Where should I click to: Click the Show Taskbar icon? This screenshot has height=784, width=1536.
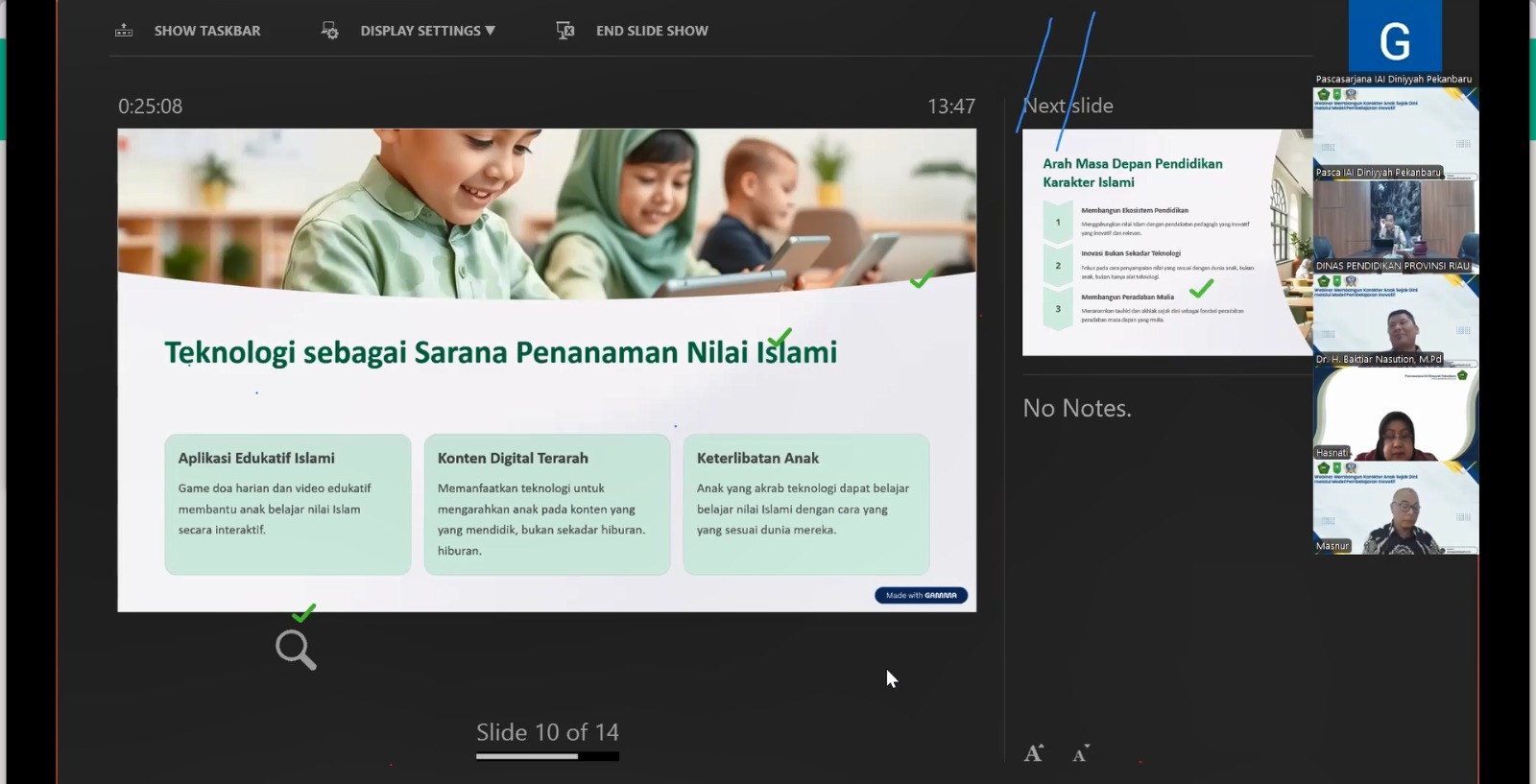pos(124,31)
